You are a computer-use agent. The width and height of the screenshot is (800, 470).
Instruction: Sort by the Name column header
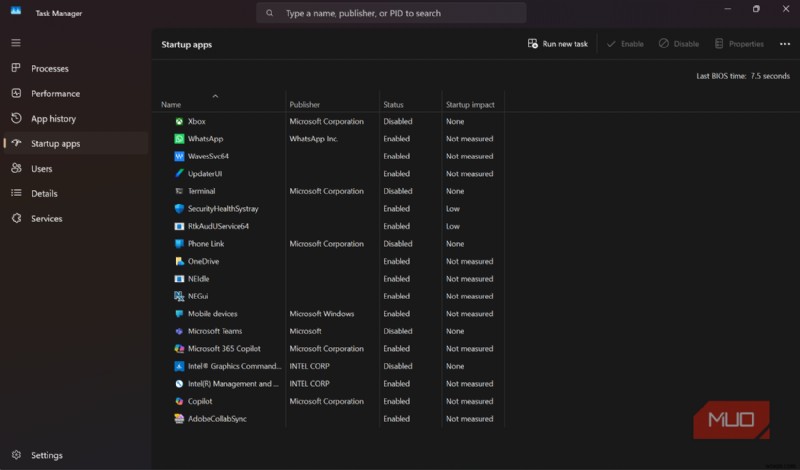(x=171, y=105)
